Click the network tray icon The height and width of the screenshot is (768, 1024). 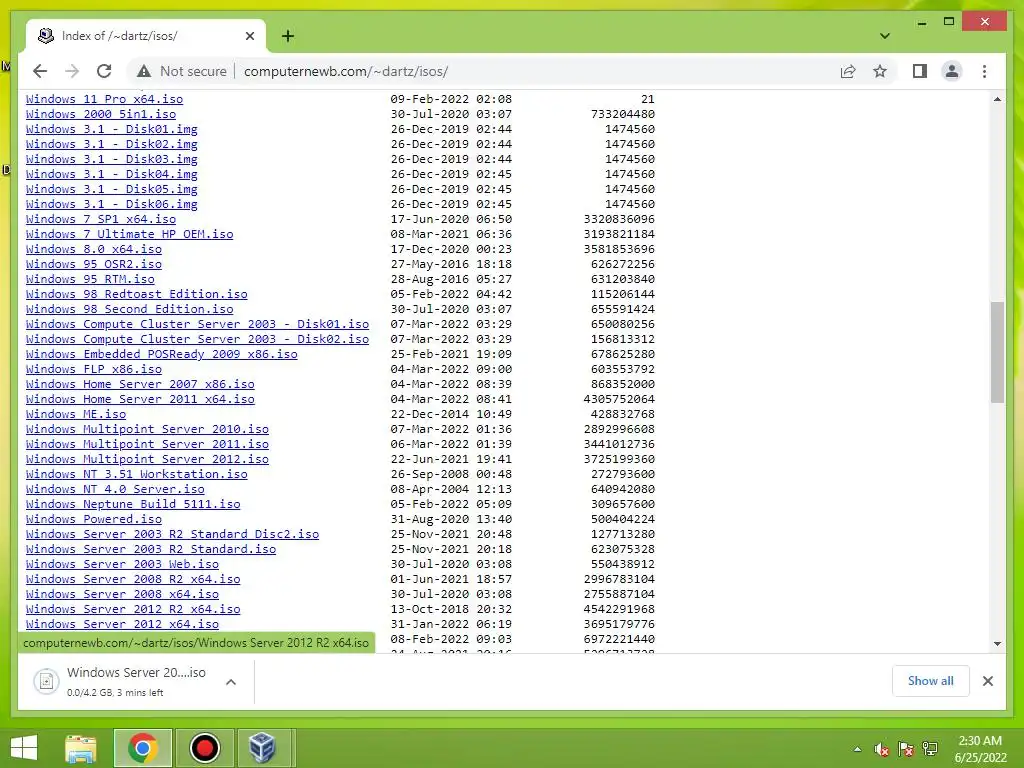coord(930,749)
